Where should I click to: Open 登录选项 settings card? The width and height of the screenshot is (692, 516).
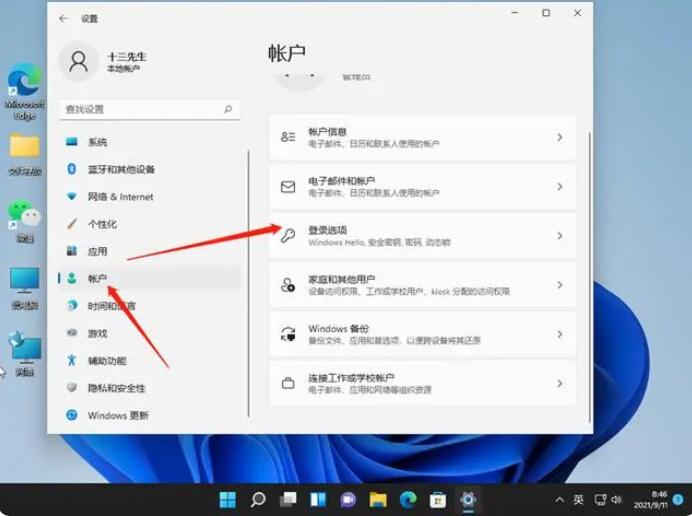point(422,236)
